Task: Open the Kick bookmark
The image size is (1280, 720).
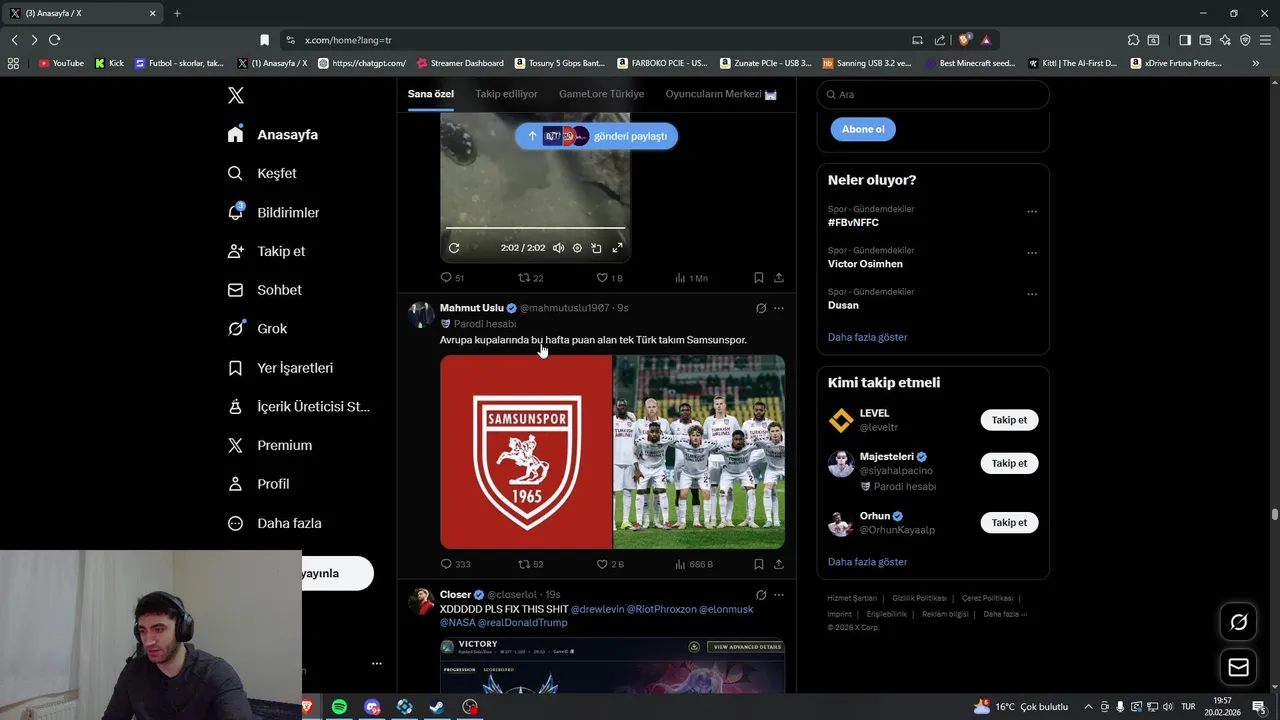Action: pyautogui.click(x=109, y=63)
